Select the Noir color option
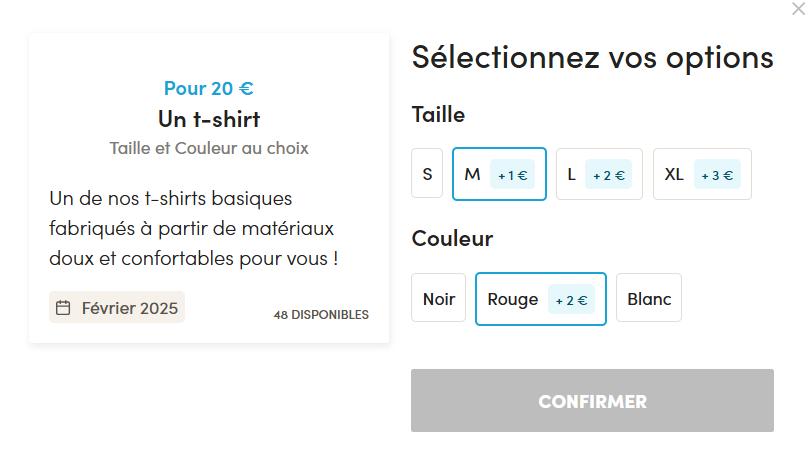Screen dimensions: 811x455 [439, 298]
